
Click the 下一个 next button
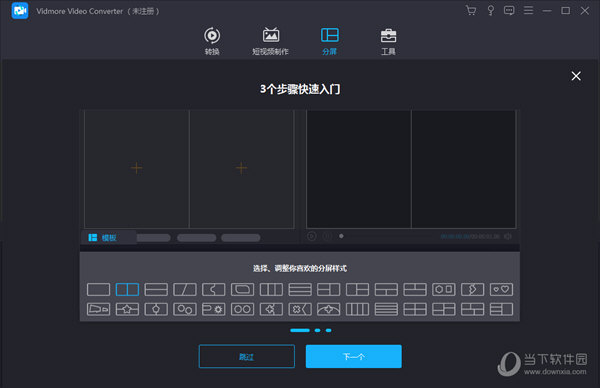coord(354,357)
